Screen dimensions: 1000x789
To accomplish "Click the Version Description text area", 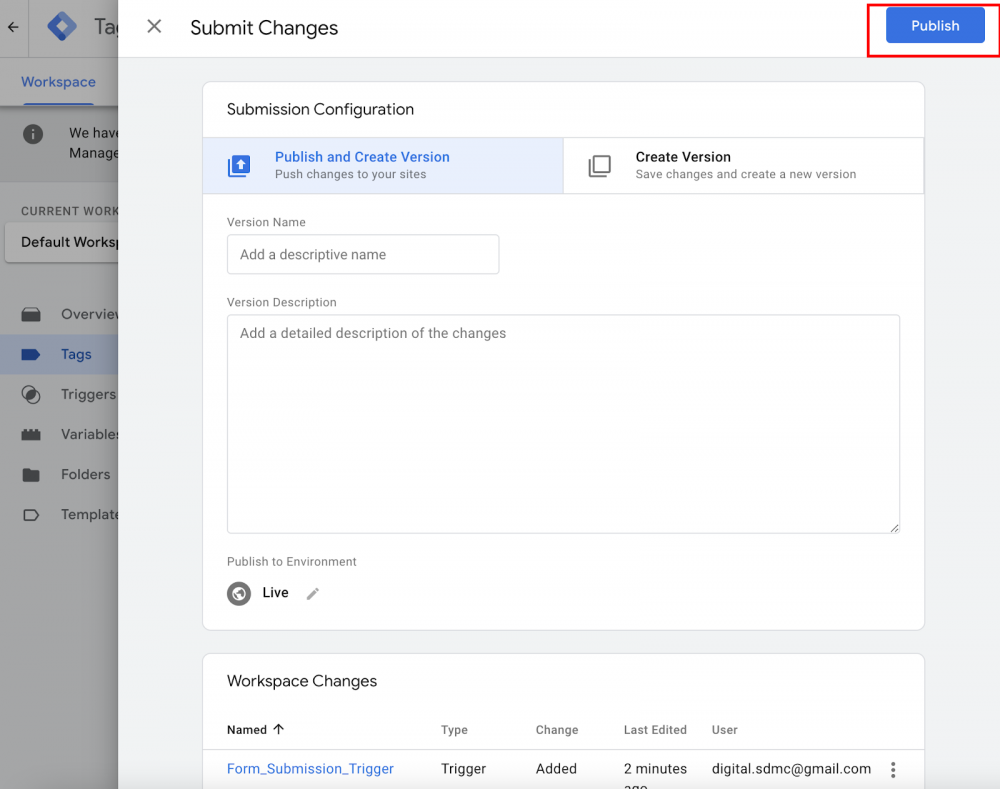I will tap(563, 424).
